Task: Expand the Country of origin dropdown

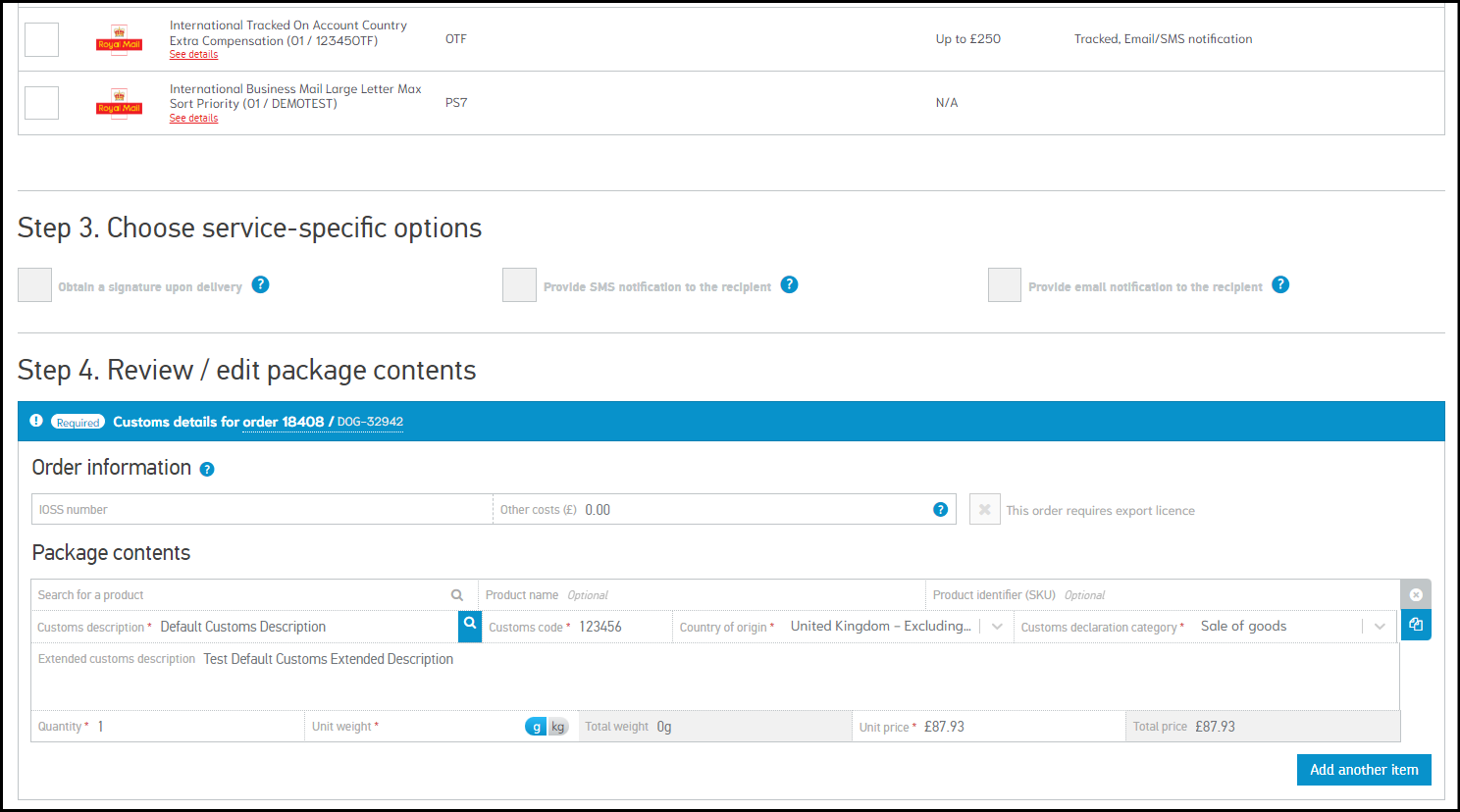Action: click(x=997, y=627)
